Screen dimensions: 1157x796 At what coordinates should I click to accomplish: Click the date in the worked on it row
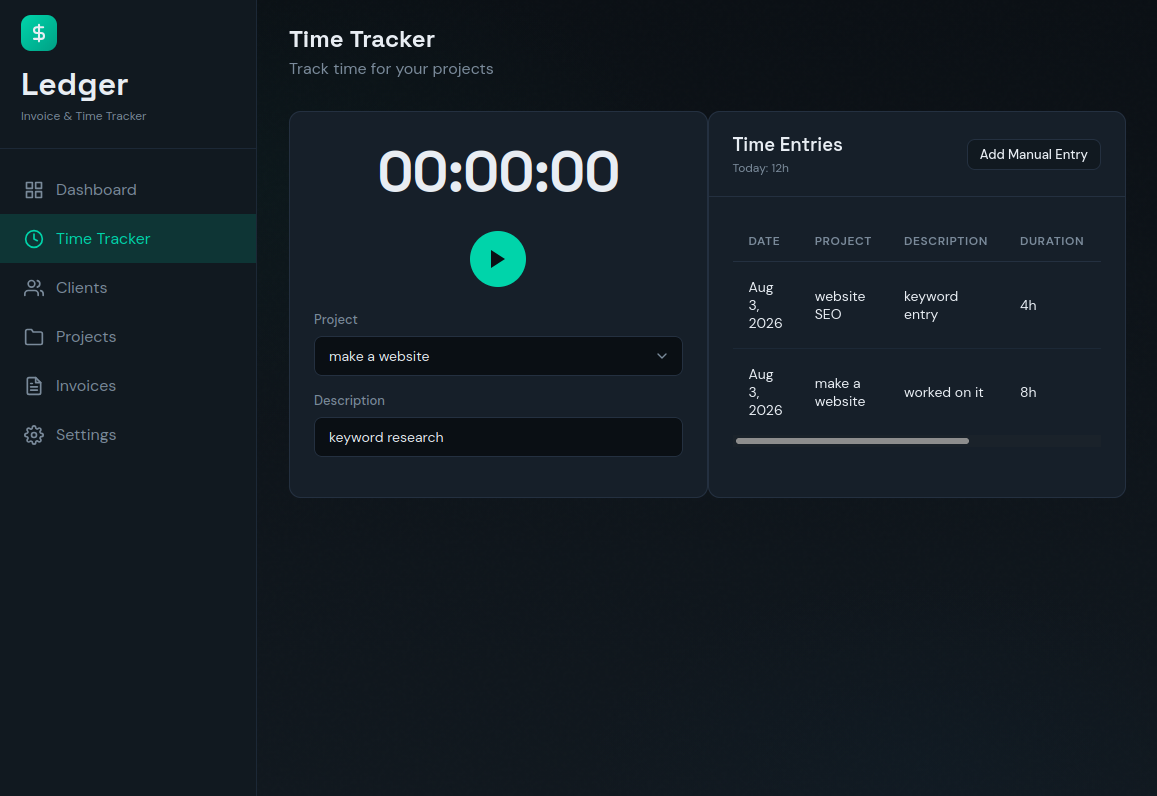pyautogui.click(x=765, y=392)
